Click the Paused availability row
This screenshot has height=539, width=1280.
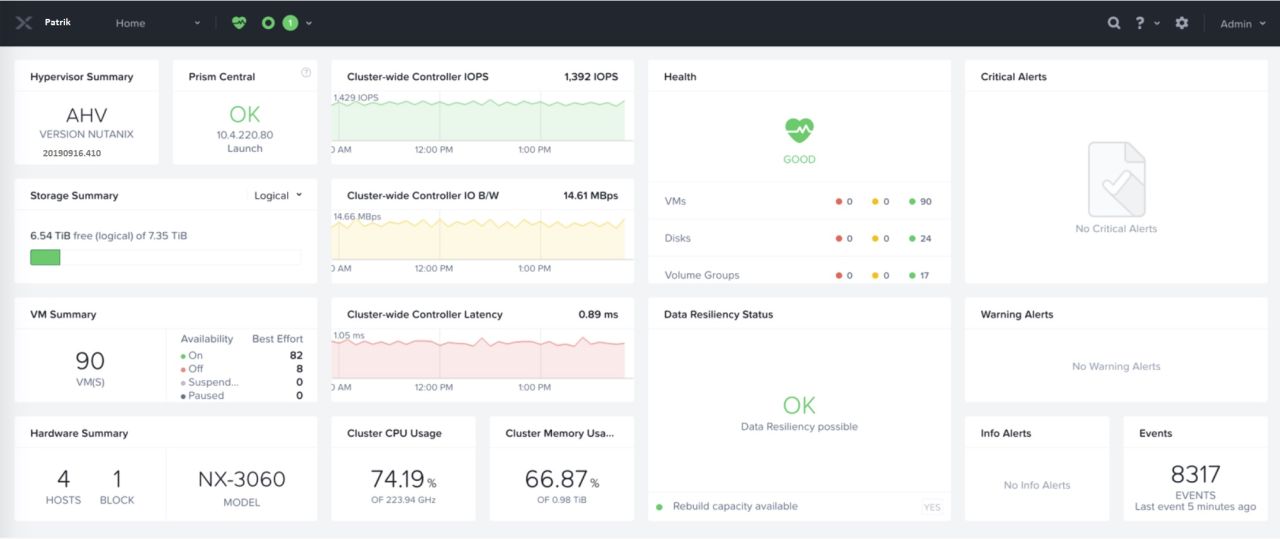click(x=241, y=396)
